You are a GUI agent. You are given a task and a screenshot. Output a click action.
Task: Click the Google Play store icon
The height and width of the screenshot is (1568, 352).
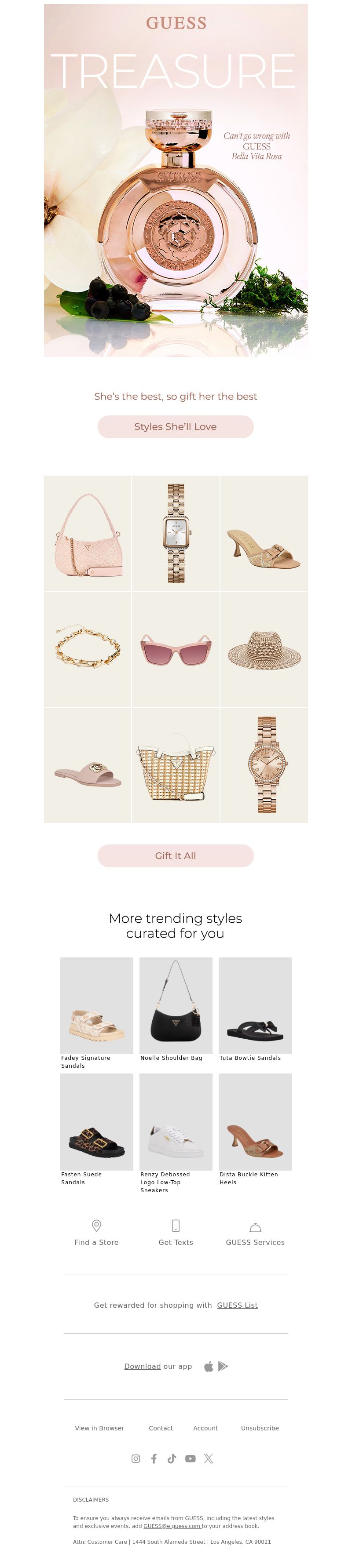click(x=223, y=1366)
